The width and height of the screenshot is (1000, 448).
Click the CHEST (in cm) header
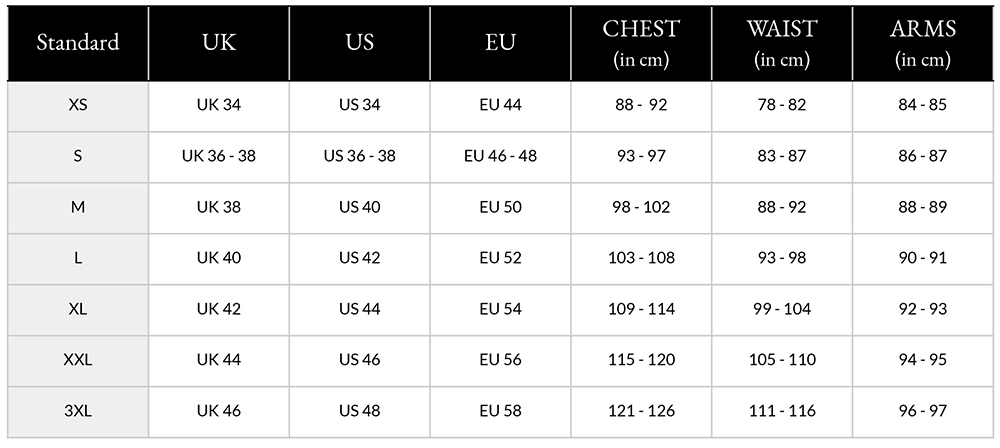coord(641,43)
